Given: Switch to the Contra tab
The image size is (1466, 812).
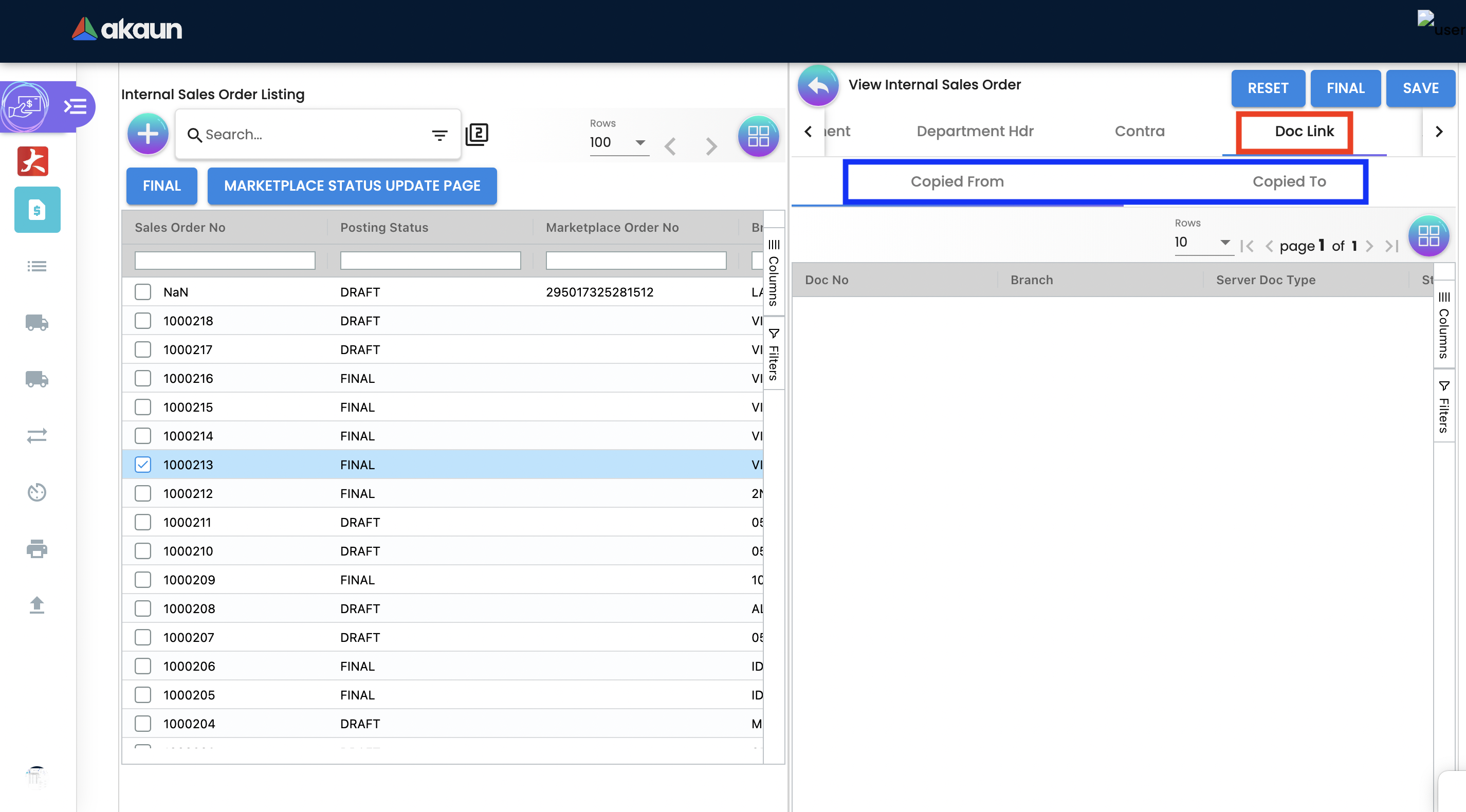Looking at the screenshot, I should click(1139, 132).
